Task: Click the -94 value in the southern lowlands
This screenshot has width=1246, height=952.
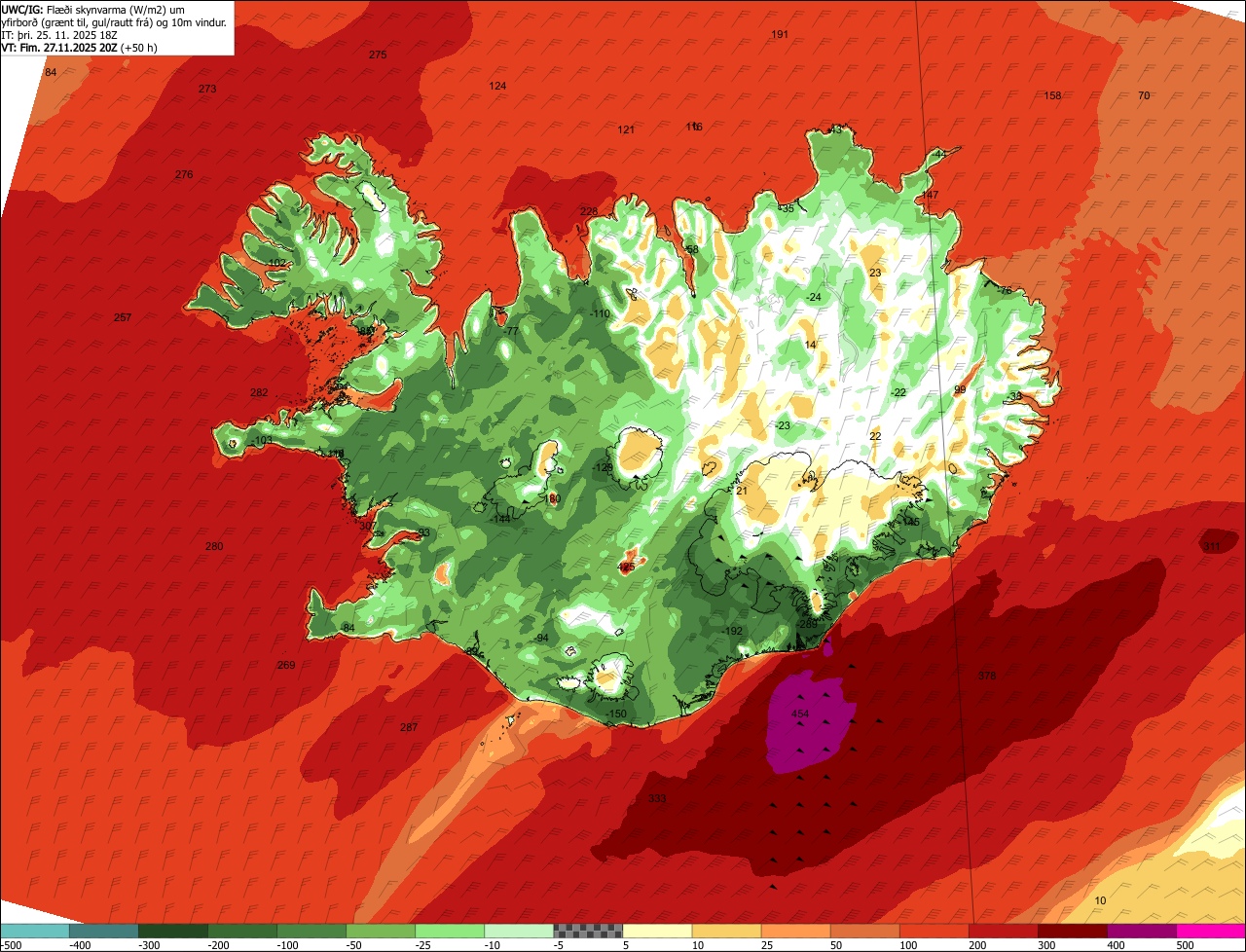Action: tap(541, 639)
